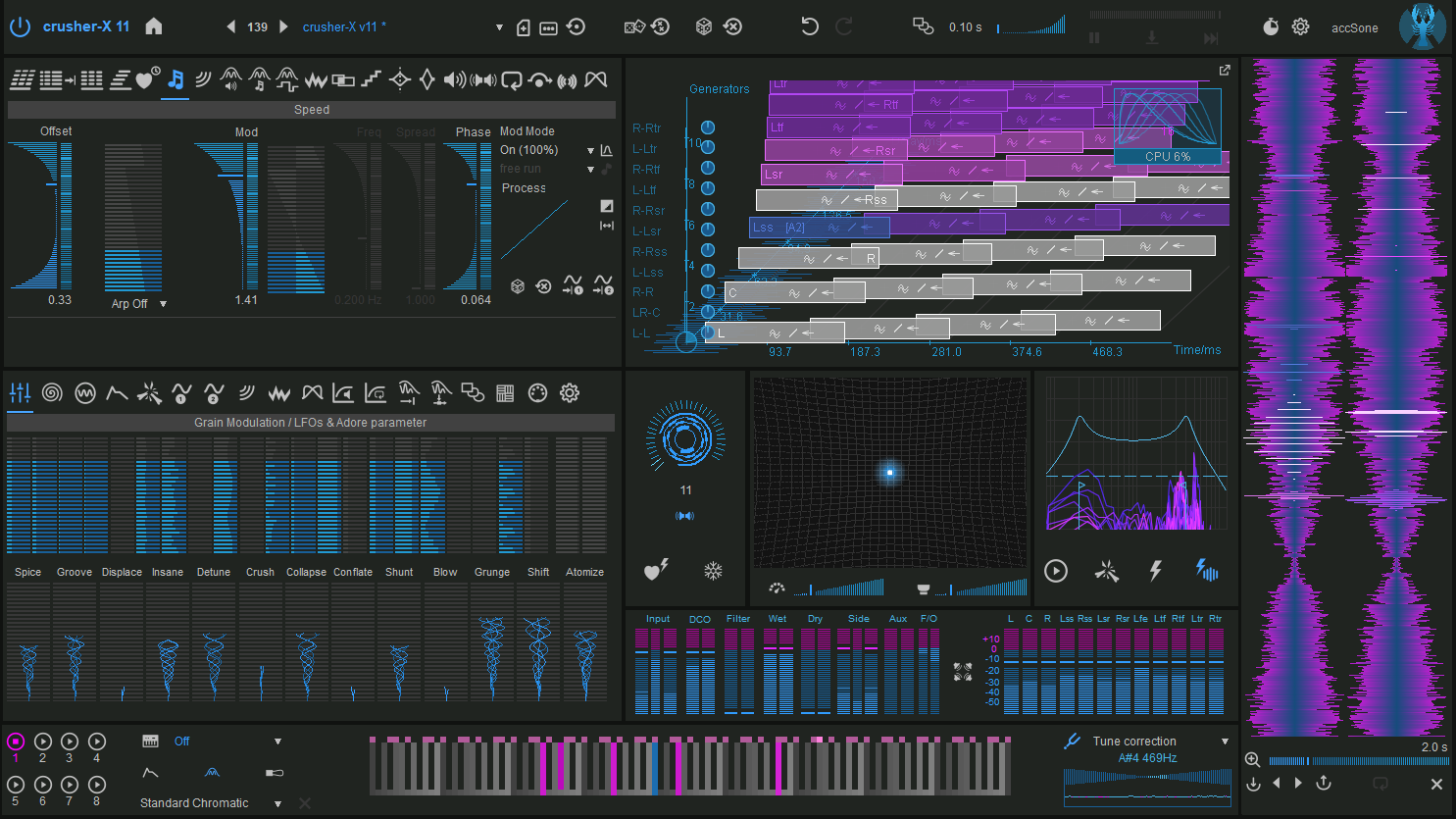
Task: Adjust the Offset slider
Action: pyautogui.click(x=41, y=216)
